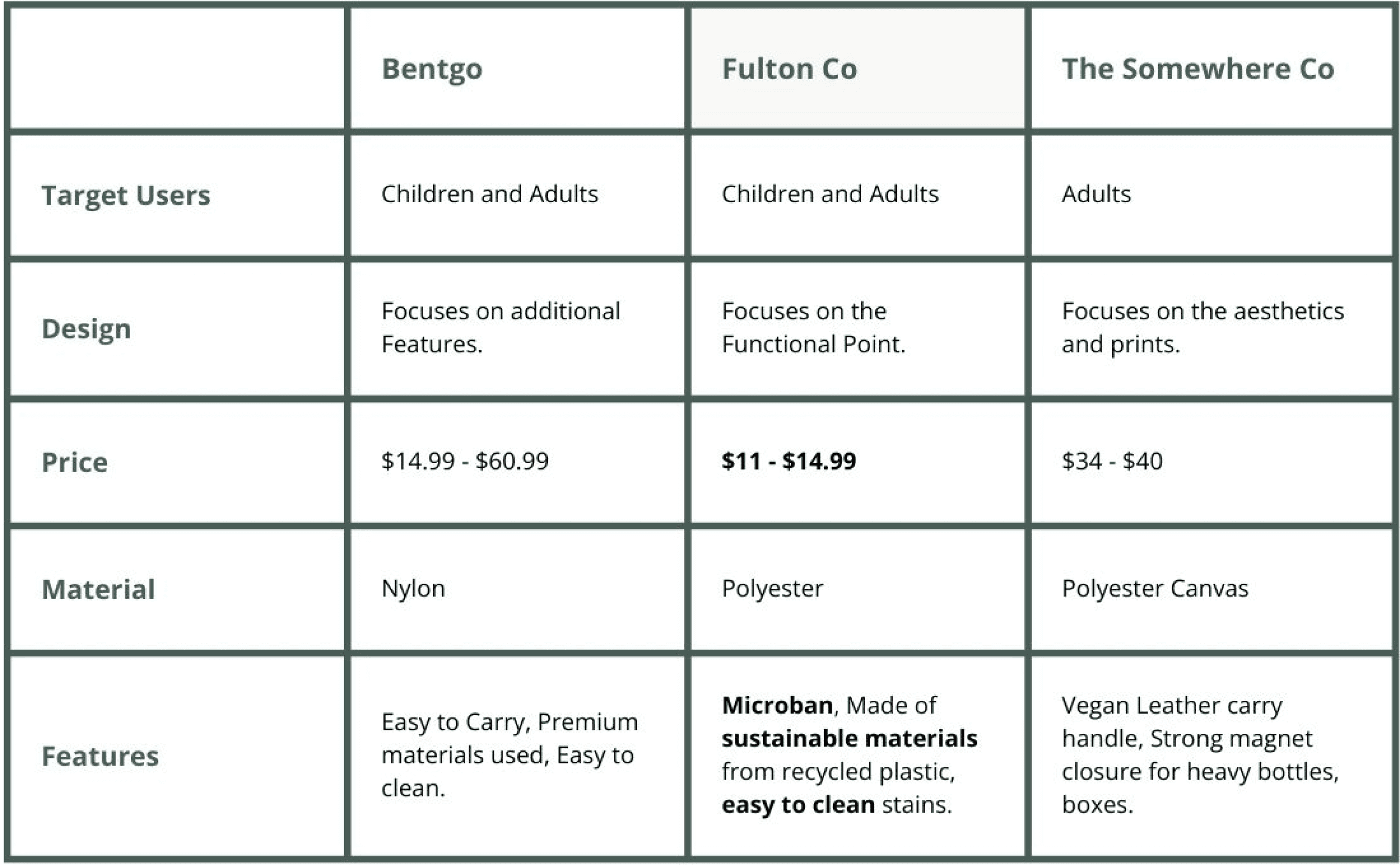
Task: Select the Target Users row label
Action: 126,195
